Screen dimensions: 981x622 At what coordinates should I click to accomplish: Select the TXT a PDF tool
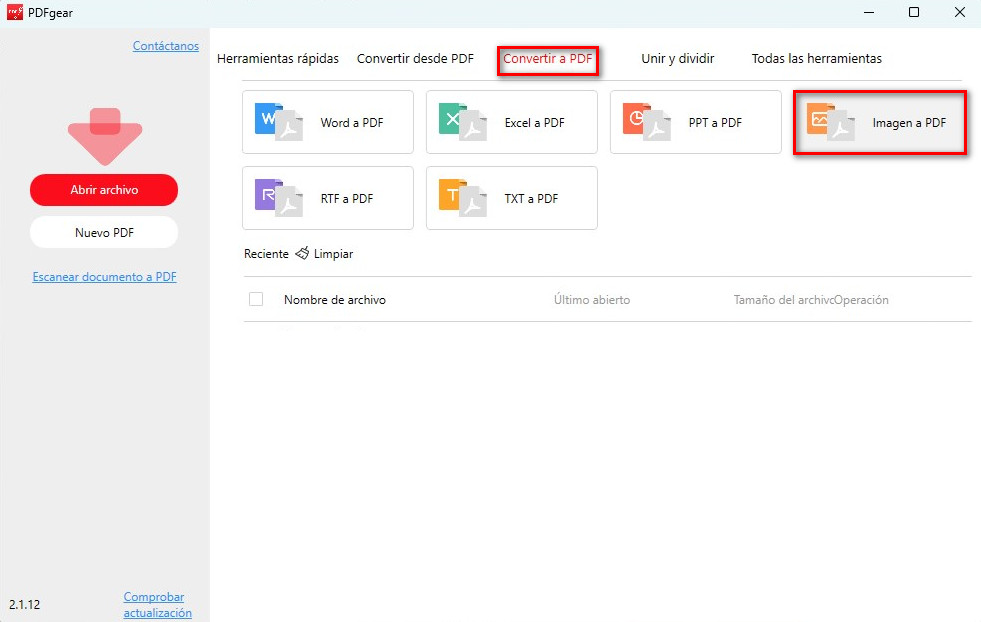[x=511, y=198]
